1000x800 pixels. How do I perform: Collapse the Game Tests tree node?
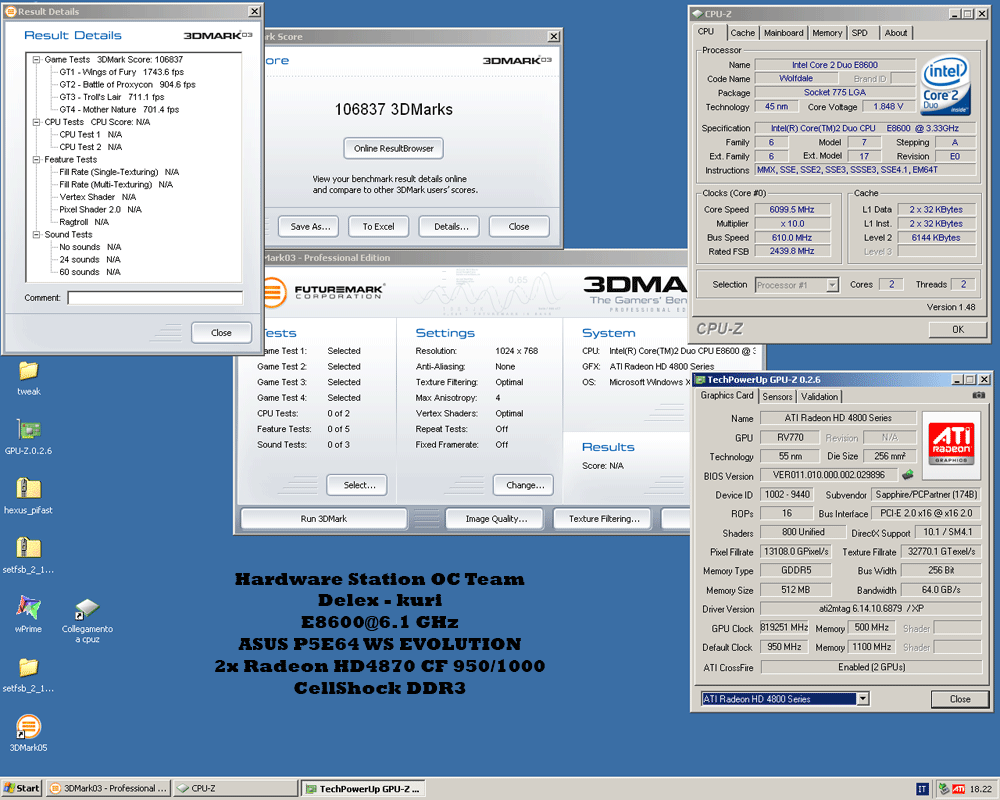click(x=36, y=59)
